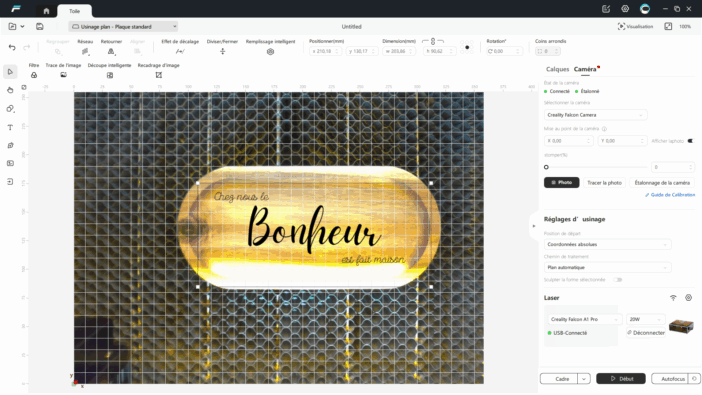
Task: Click the Save file icon
Action: 40,26
